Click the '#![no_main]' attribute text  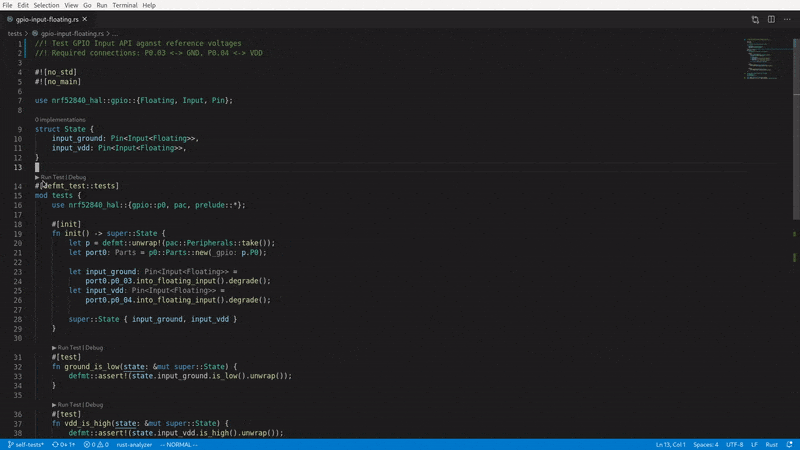click(x=58, y=82)
